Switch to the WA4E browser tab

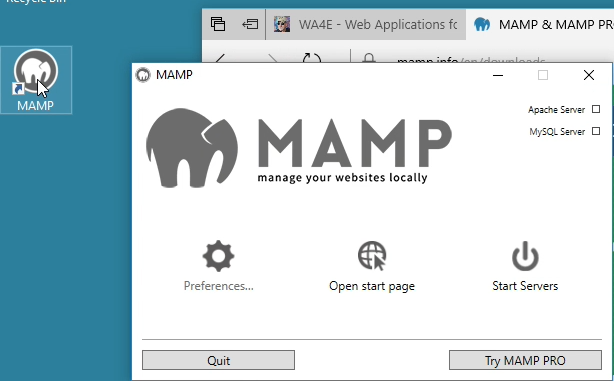pos(366,25)
